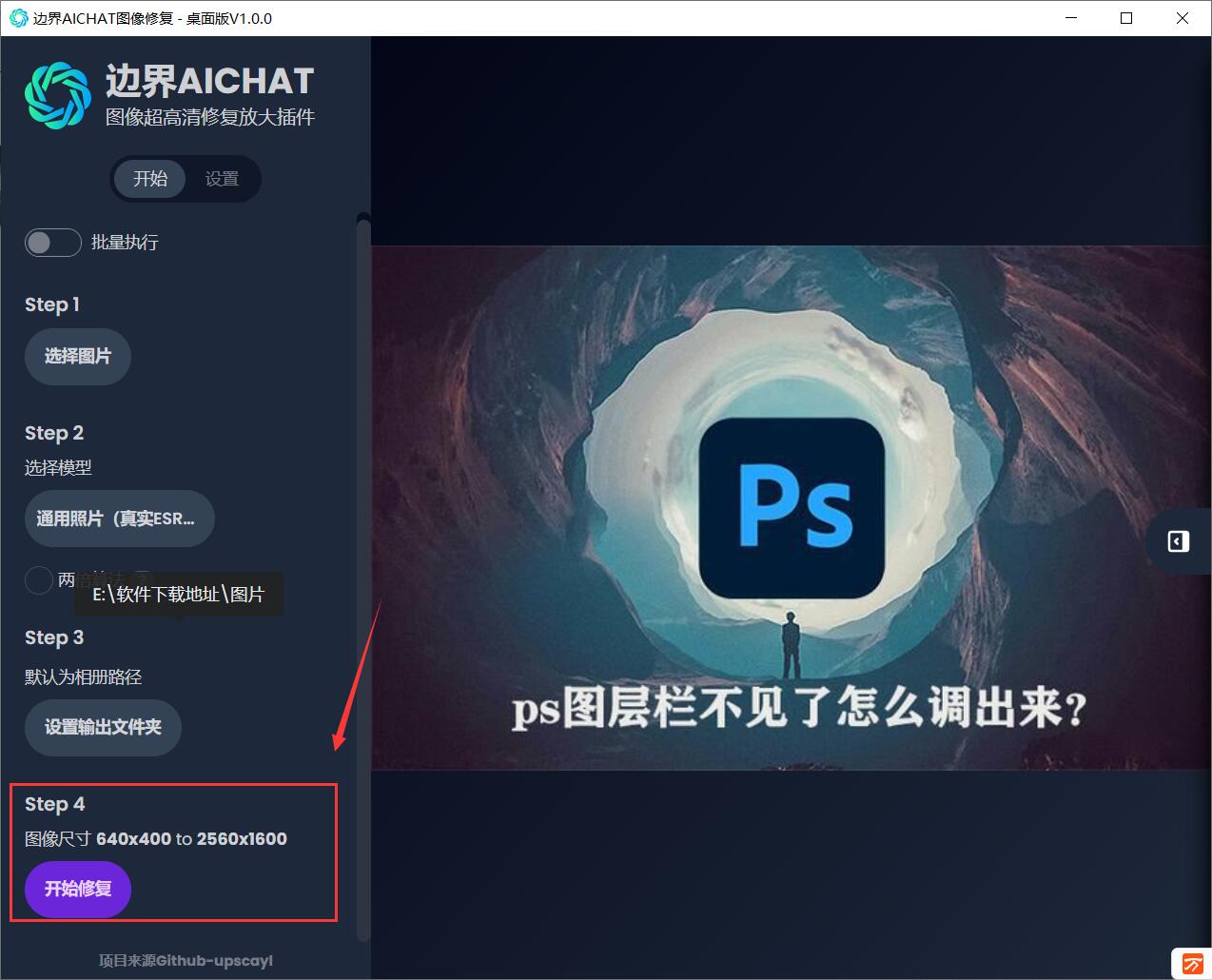Switch to the 设置 tab

pos(222,179)
